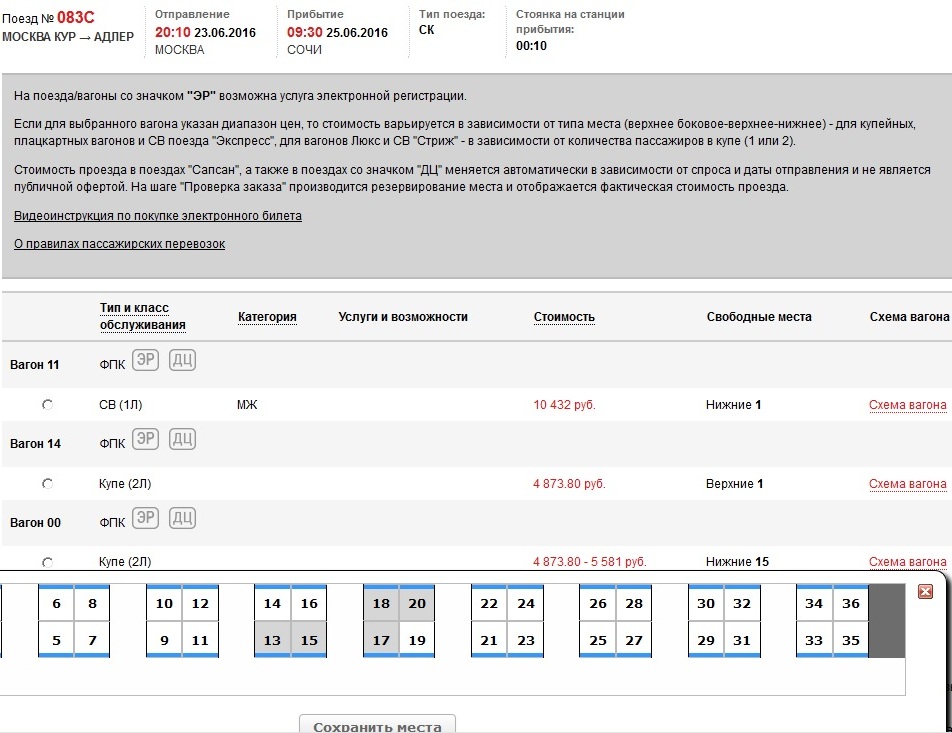Click the ДЦ icon for Вагон 11
The image size is (952, 733).
tap(182, 360)
